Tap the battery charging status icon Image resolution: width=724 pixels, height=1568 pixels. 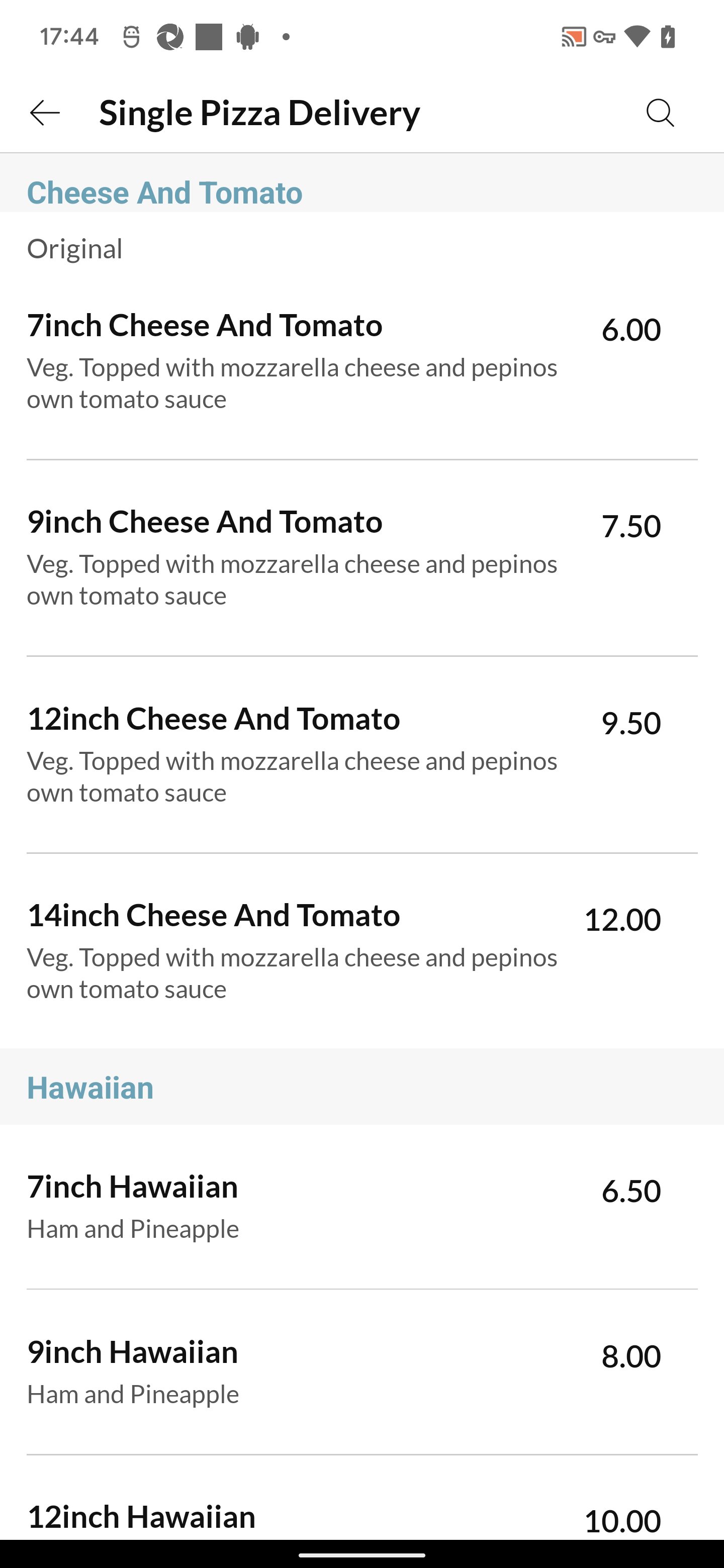[x=669, y=37]
